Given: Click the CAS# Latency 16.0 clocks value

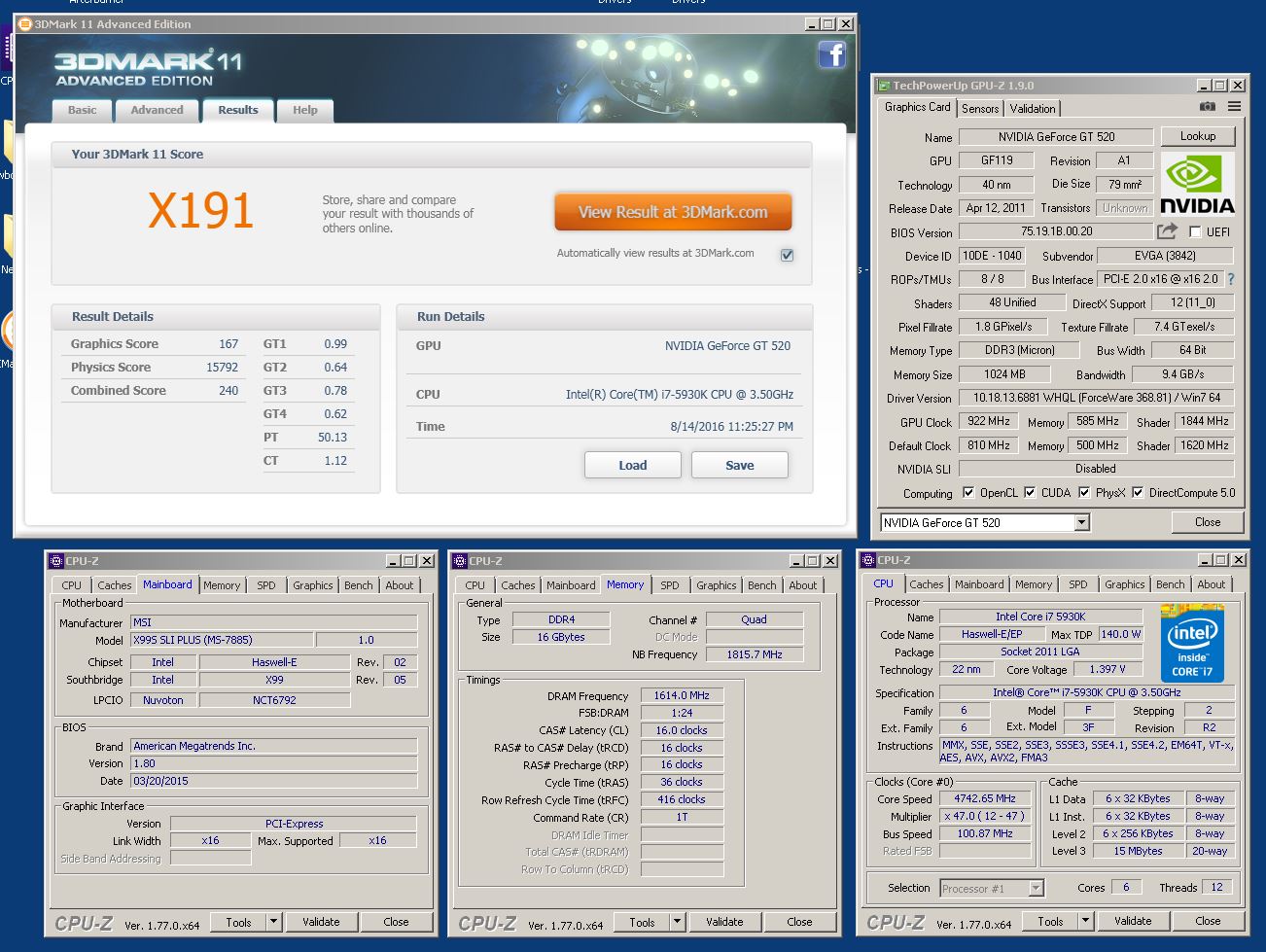Looking at the screenshot, I should pyautogui.click(x=682, y=730).
